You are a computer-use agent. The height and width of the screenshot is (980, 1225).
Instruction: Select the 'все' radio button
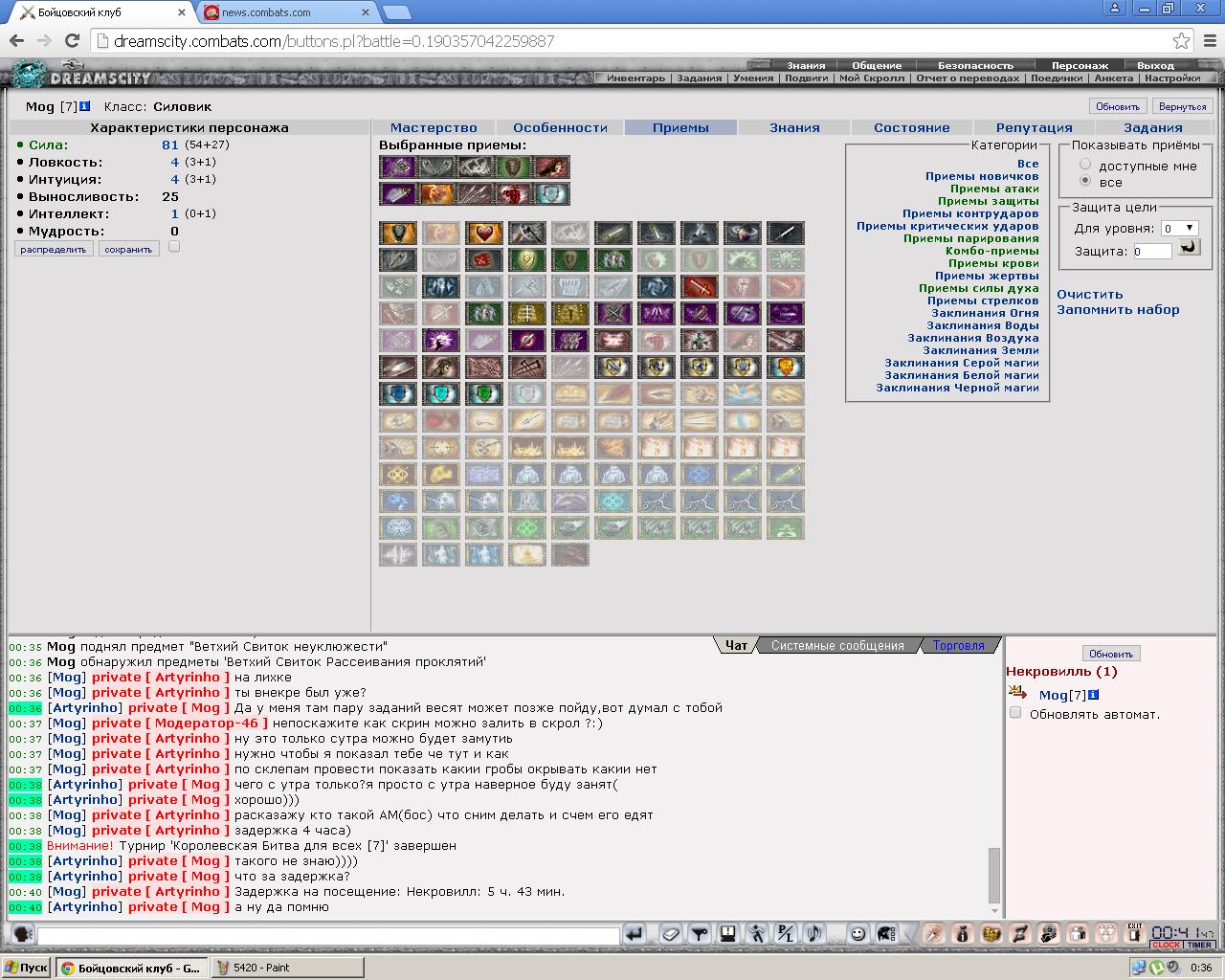tap(1085, 181)
